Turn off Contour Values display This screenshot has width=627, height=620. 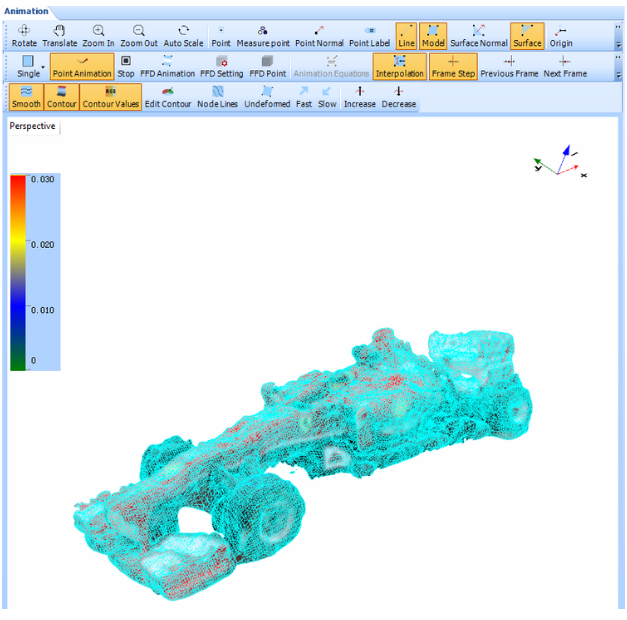coord(110,97)
